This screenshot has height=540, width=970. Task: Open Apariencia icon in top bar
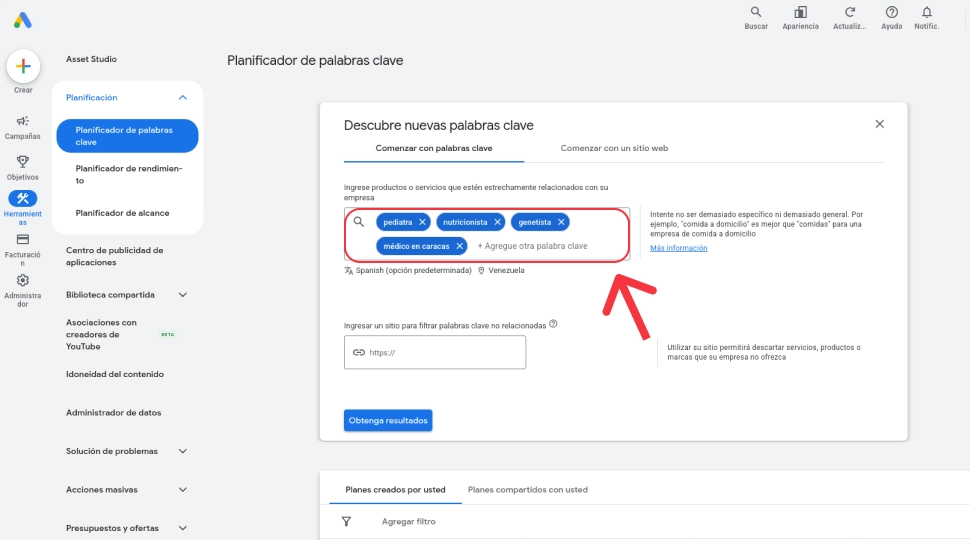(x=800, y=12)
